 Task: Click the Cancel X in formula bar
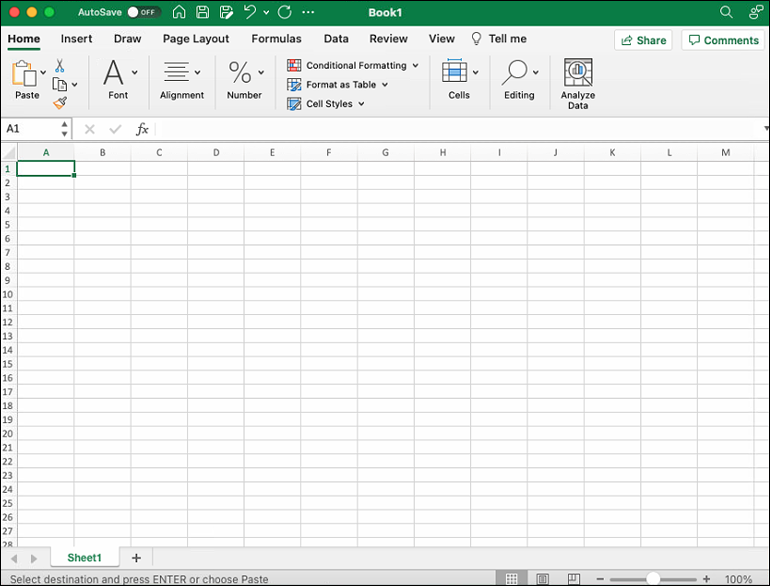coord(89,129)
